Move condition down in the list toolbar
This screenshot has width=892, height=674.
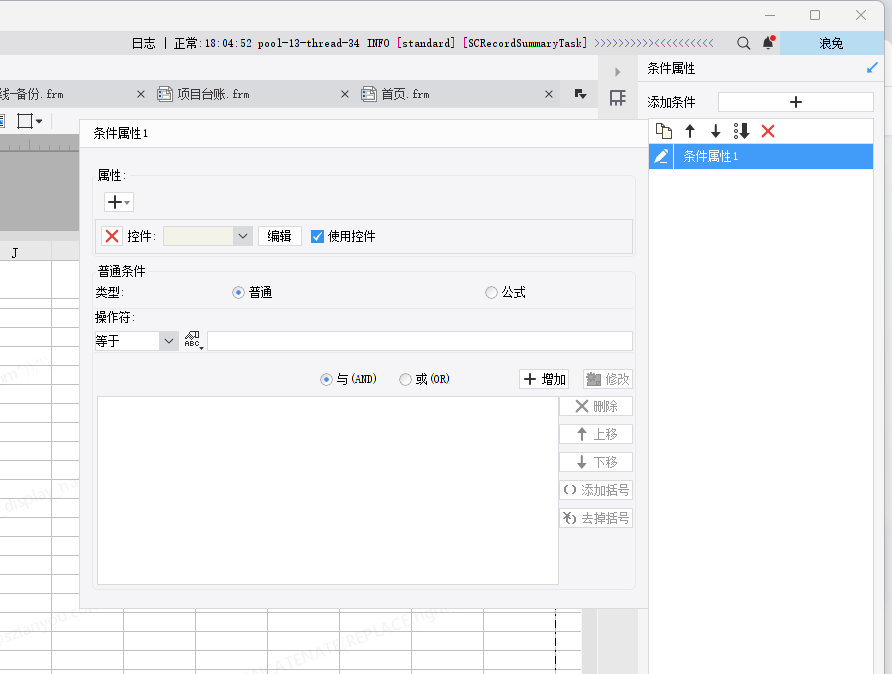[x=716, y=131]
